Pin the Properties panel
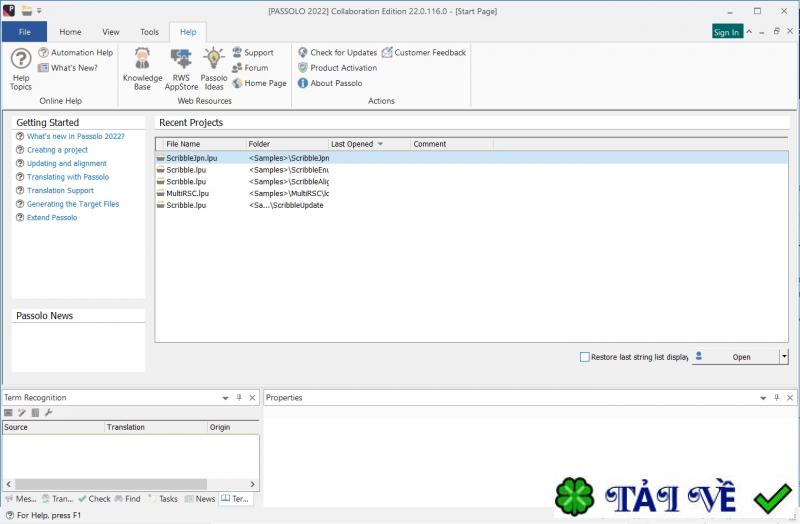 coord(777,397)
